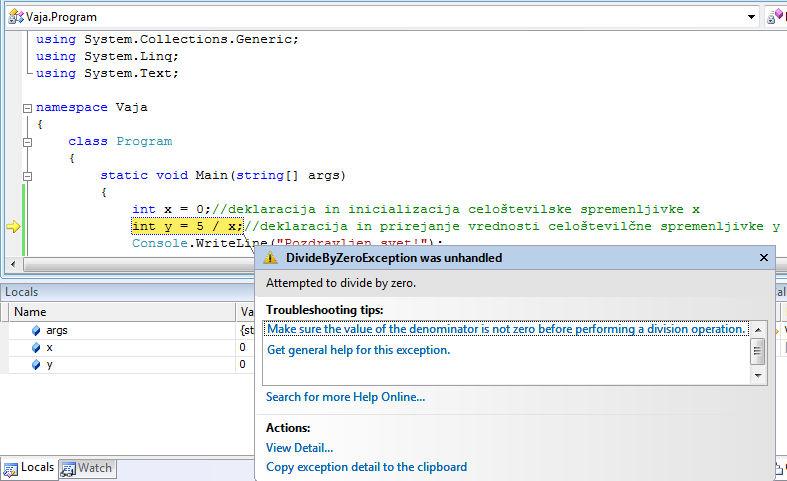787x481 pixels.
Task: Click the scroll left arrow of code editor
Action: click(x=13, y=264)
